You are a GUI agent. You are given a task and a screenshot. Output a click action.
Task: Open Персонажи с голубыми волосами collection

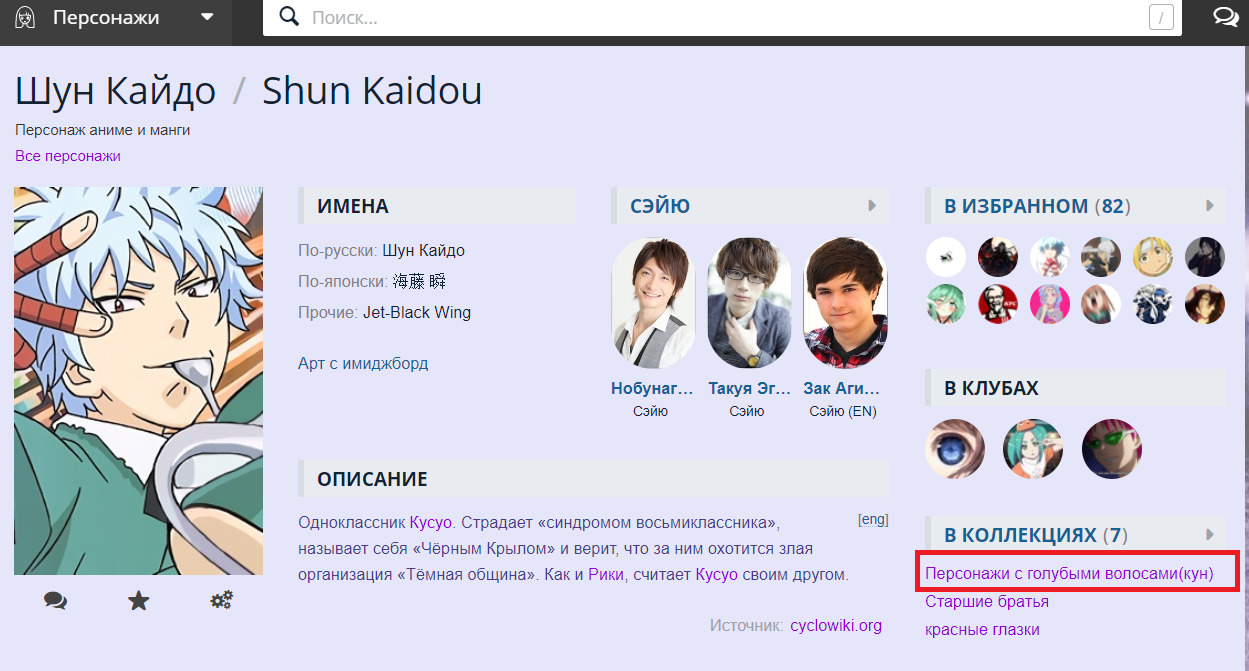click(1069, 574)
